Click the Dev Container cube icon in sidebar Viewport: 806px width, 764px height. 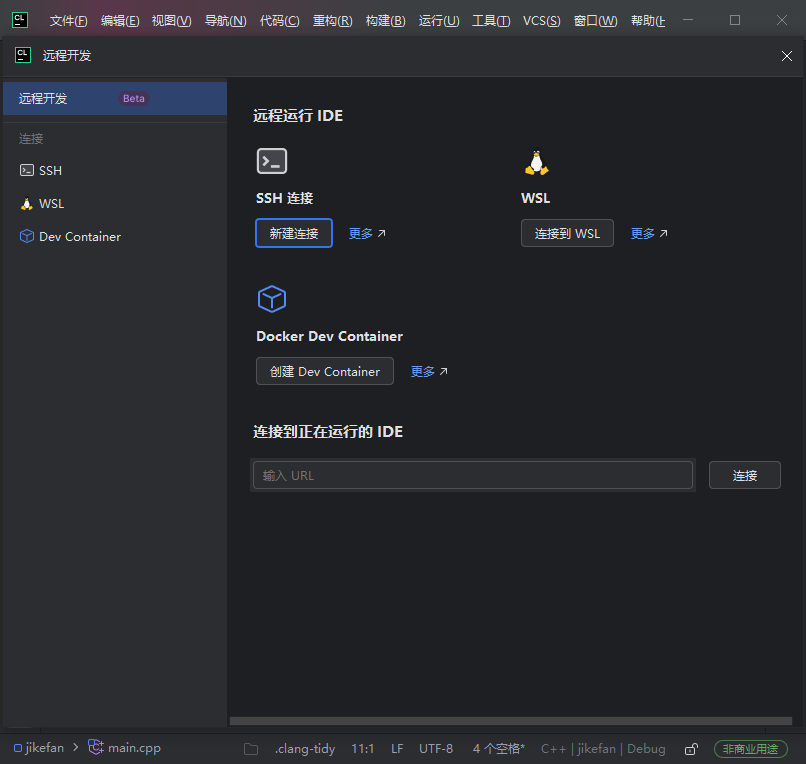click(x=27, y=237)
